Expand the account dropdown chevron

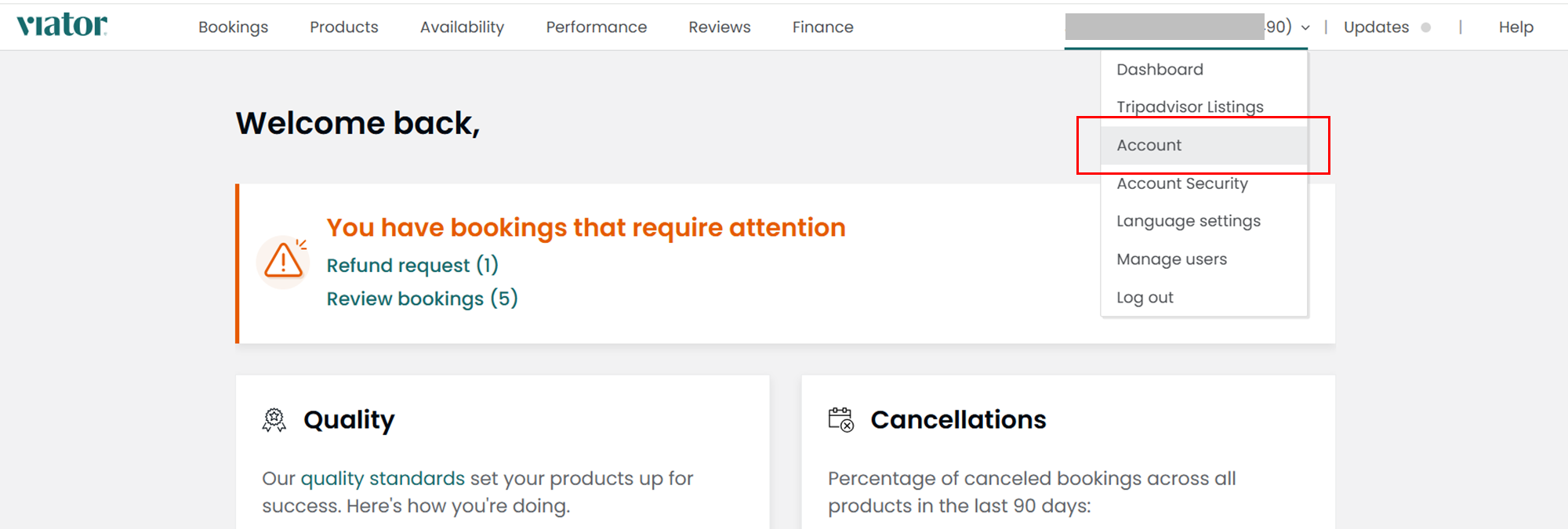[x=1305, y=27]
